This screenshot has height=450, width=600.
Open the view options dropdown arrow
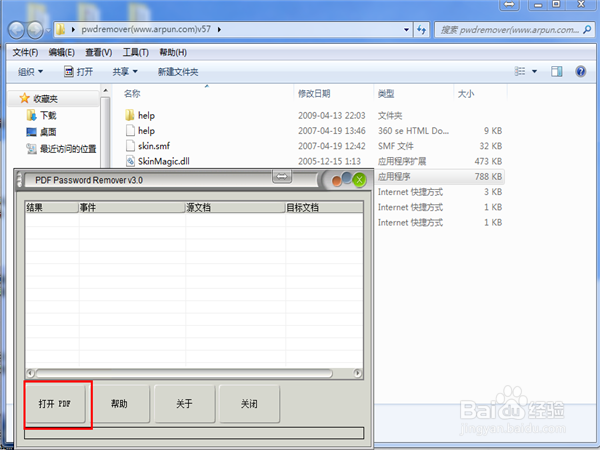coord(535,71)
